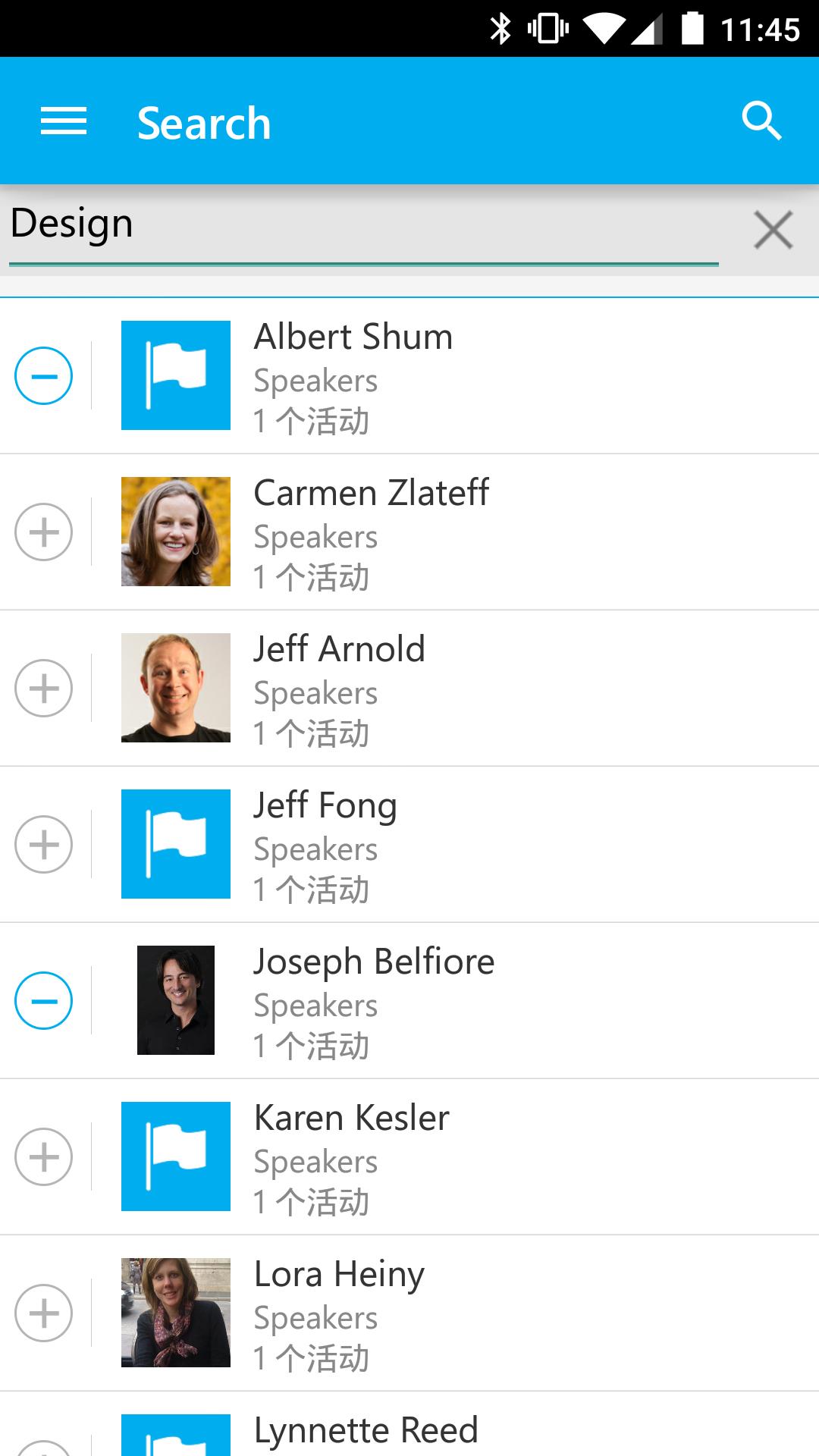Screen dimensions: 819x1456
Task: Open Joseph Belfiore's profile photo
Action: tap(176, 1000)
